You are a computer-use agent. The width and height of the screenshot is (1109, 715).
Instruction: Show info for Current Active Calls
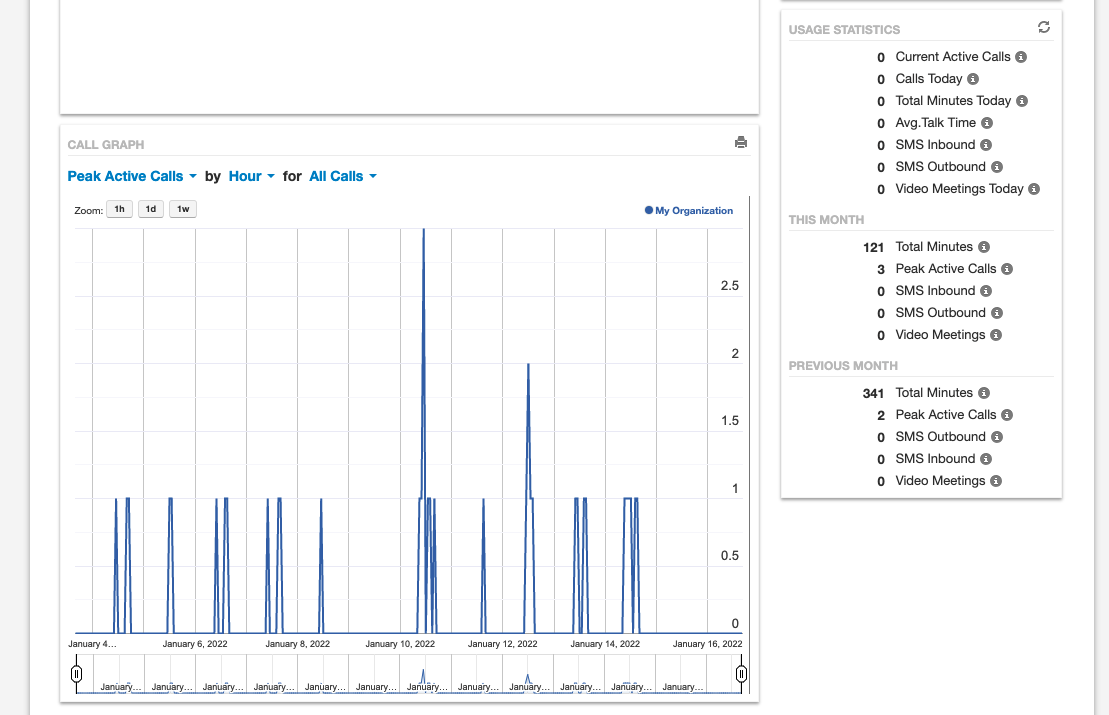click(1021, 57)
